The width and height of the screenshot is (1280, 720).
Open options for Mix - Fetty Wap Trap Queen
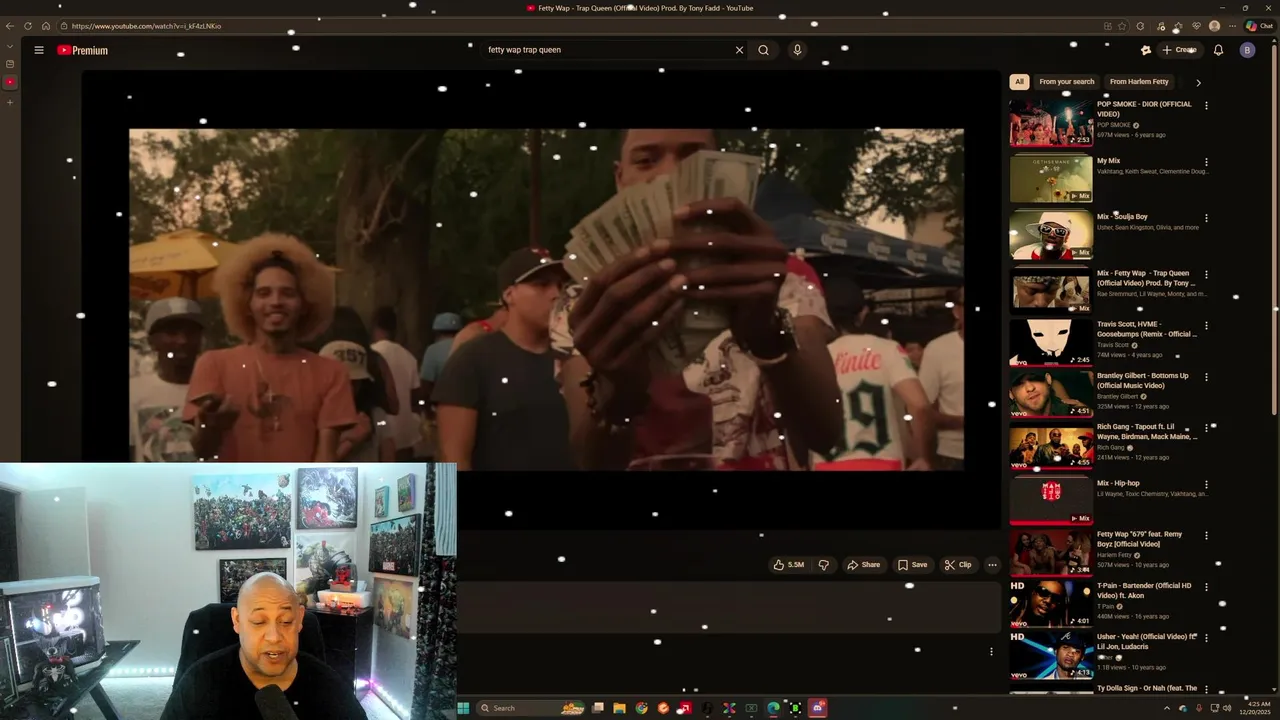[x=1206, y=274]
